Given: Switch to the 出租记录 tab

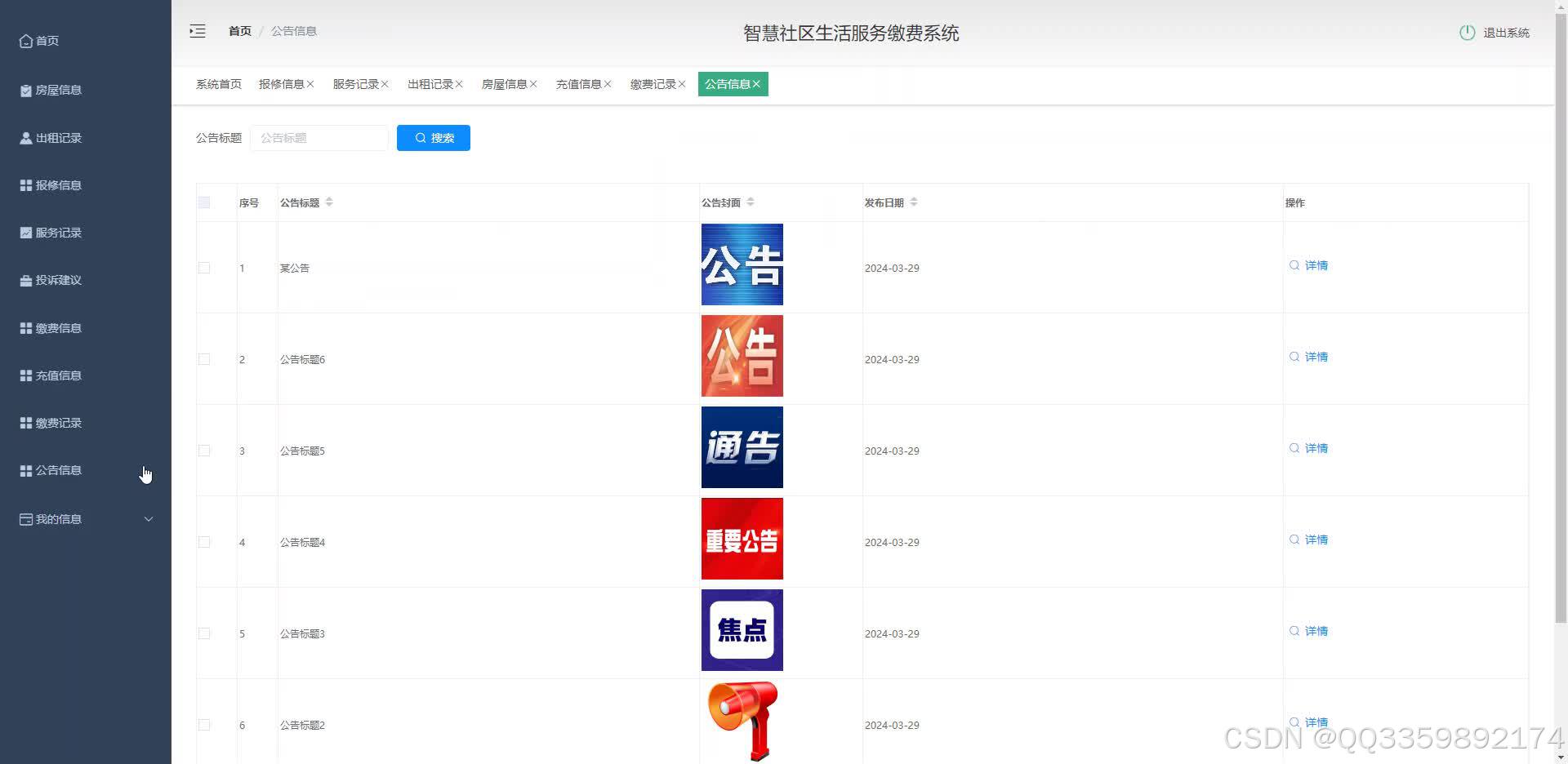Looking at the screenshot, I should (x=430, y=84).
